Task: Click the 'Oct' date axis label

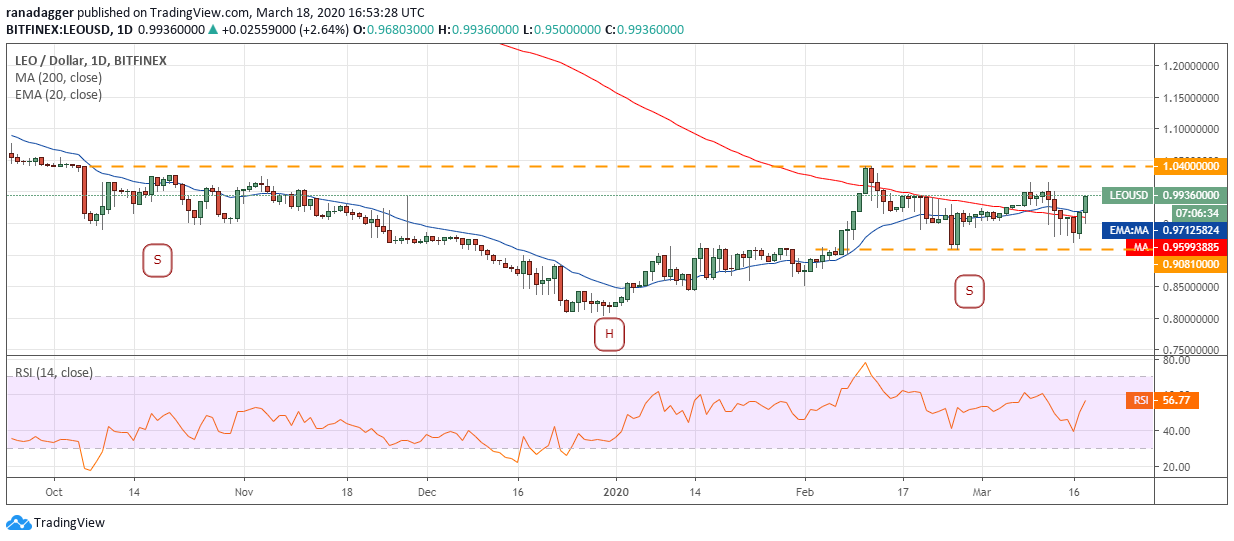Action: click(x=54, y=492)
